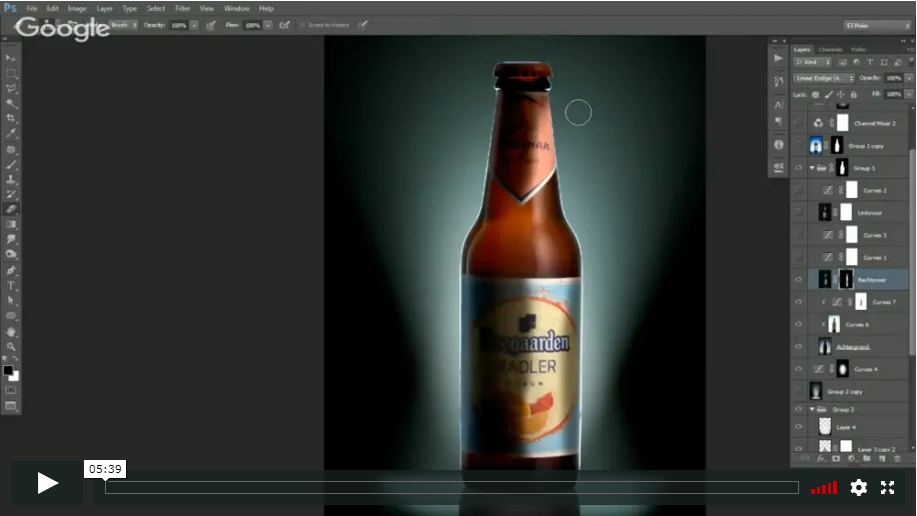917x516 pixels.
Task: Hide the Rechtsvoor layer
Action: 799,280
